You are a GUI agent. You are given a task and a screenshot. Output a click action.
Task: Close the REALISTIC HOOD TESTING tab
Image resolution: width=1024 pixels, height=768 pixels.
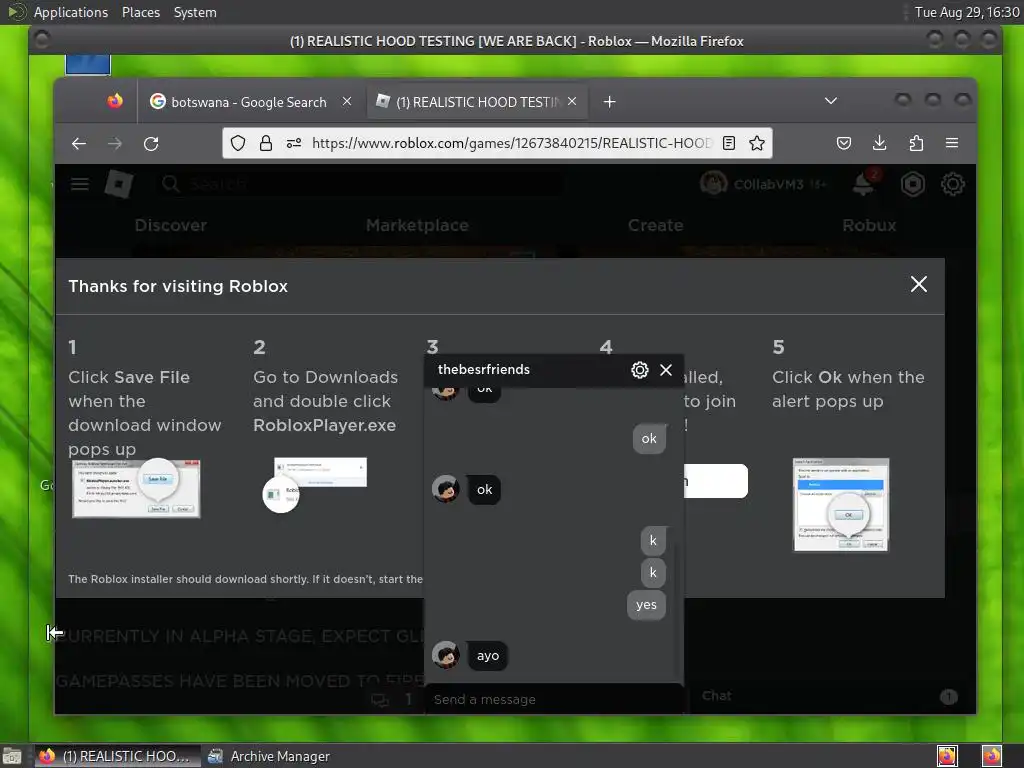572,101
